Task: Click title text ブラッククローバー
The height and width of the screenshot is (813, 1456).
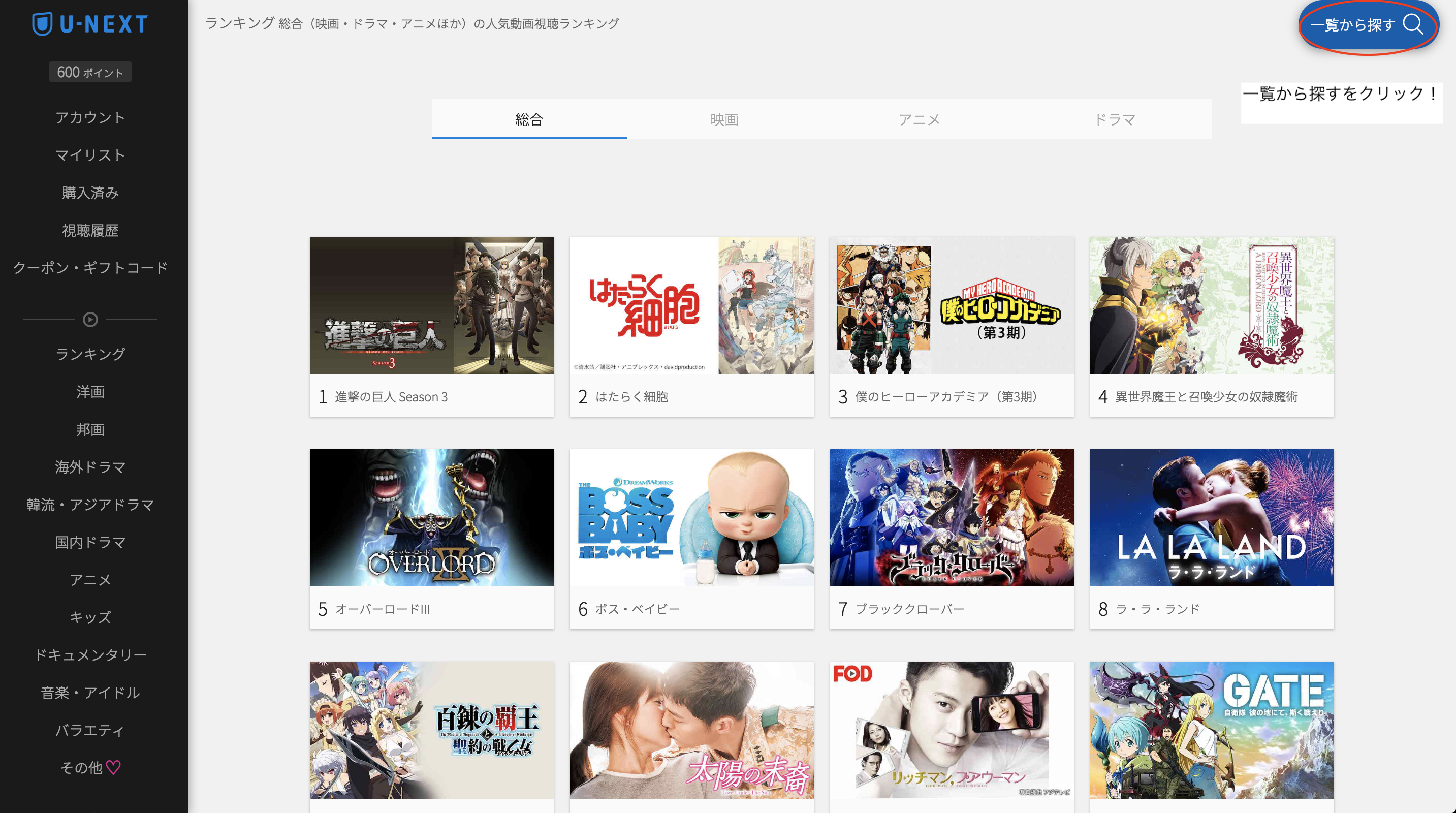Action: [909, 609]
